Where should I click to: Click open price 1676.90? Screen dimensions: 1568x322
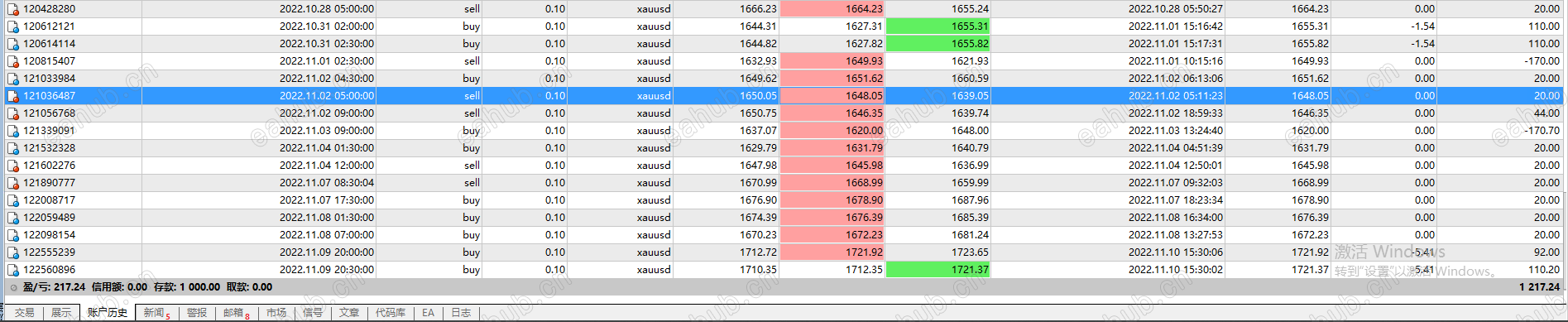[x=758, y=200]
